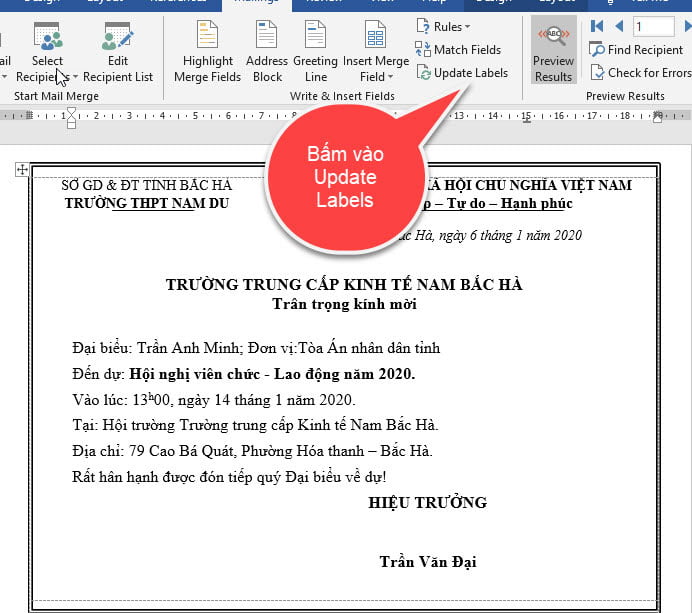
Task: Open the Rules dropdown
Action: click(444, 26)
